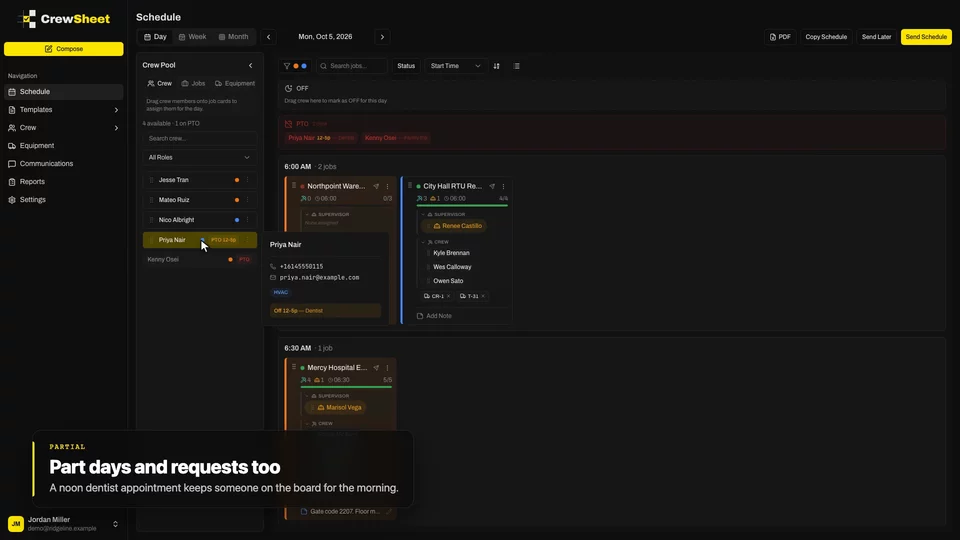Select the Equipment tab in Crew Pool
The height and width of the screenshot is (540, 960).
[234, 83]
